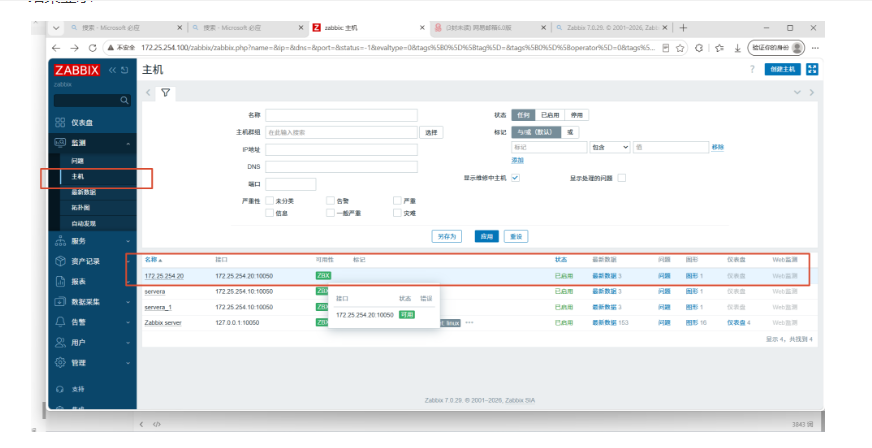Open browser tab list dropdown arrow

[x=56, y=28]
